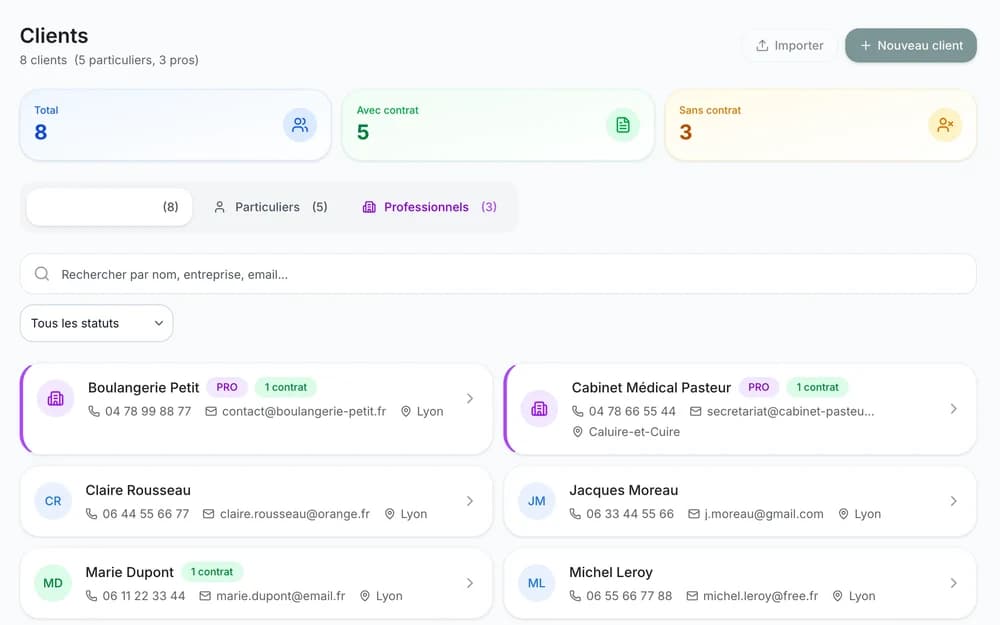1000x625 pixels.
Task: Click the Boulangerie Petit building avatar
Action: point(55,399)
